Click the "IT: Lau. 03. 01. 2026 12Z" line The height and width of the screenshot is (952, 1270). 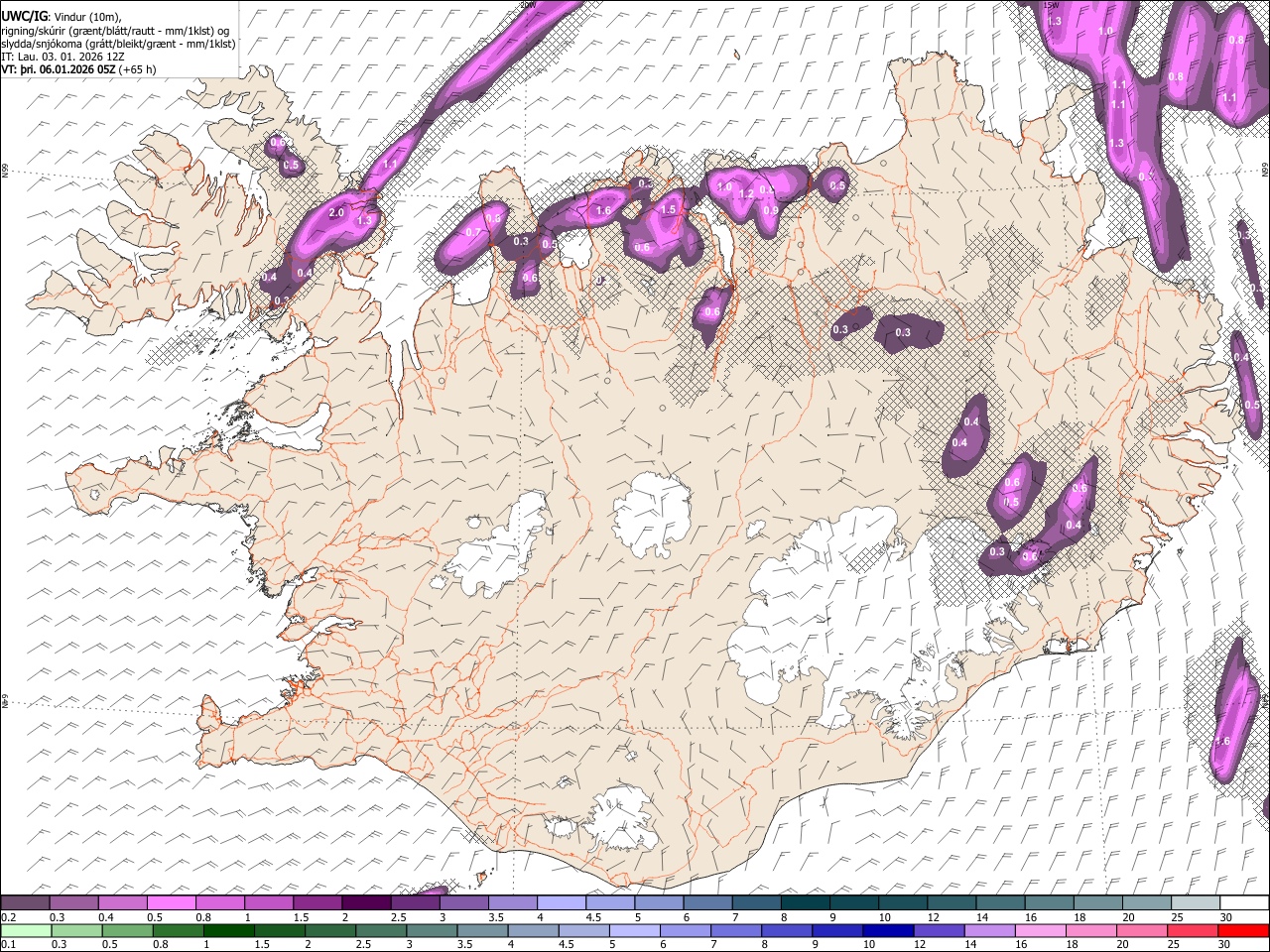pos(63,57)
